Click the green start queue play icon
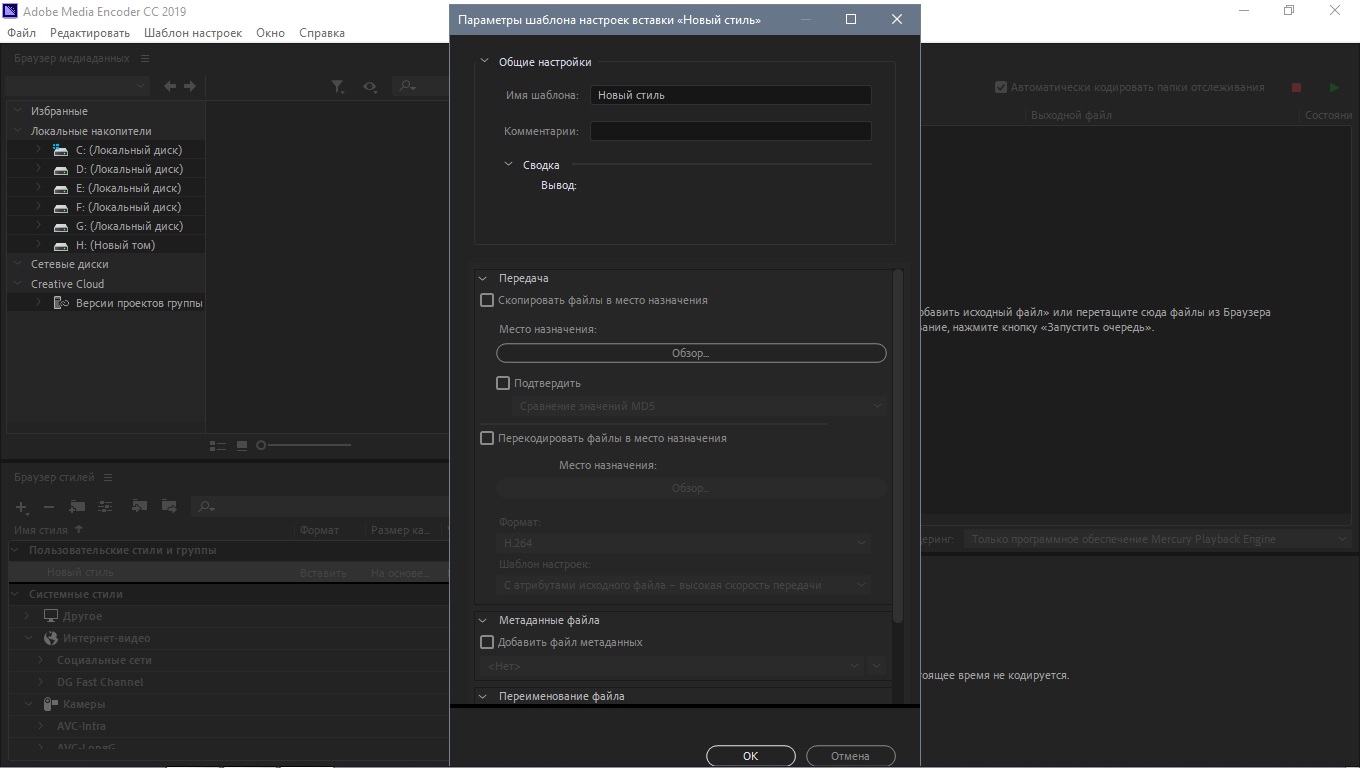This screenshot has height=768, width=1360. pos(1333,88)
